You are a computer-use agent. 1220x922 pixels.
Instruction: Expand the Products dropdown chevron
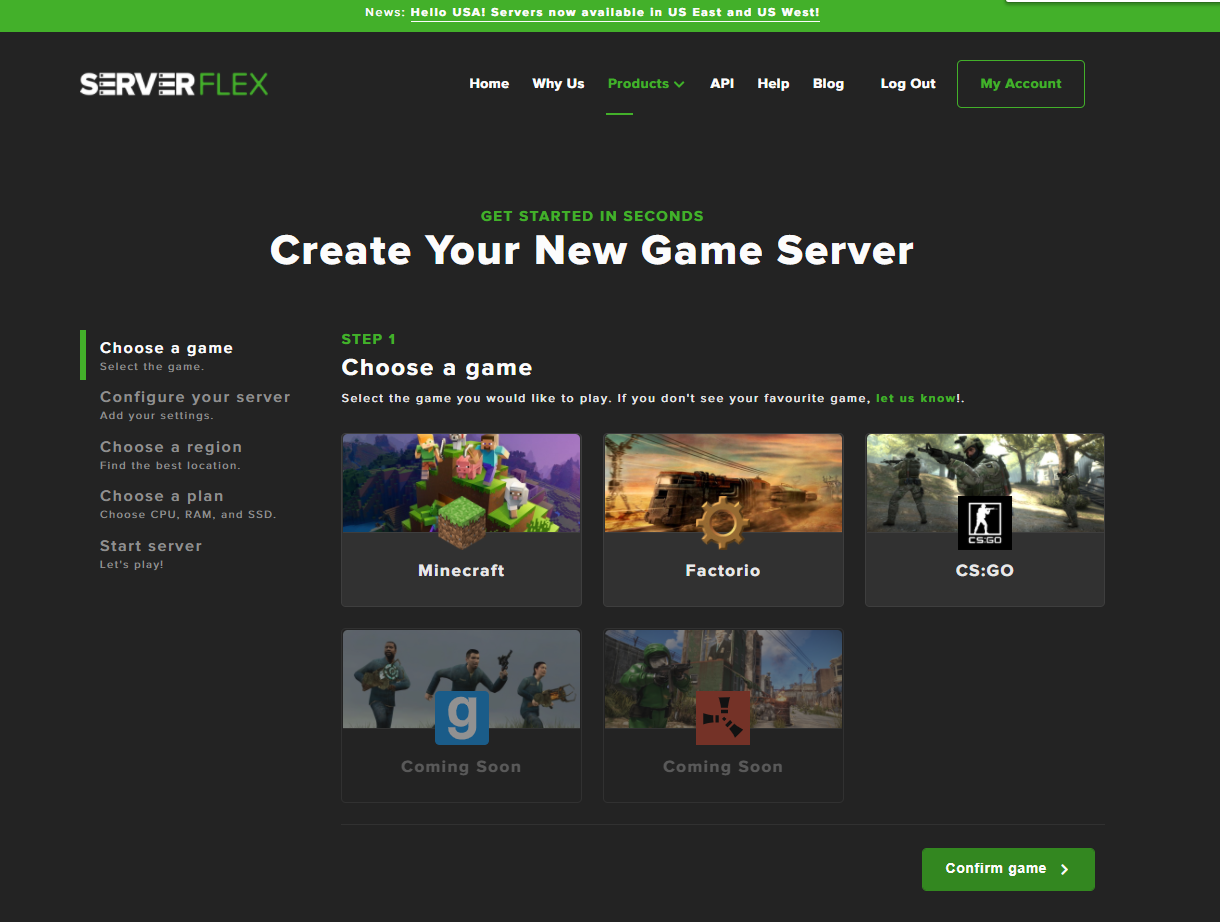(x=680, y=84)
